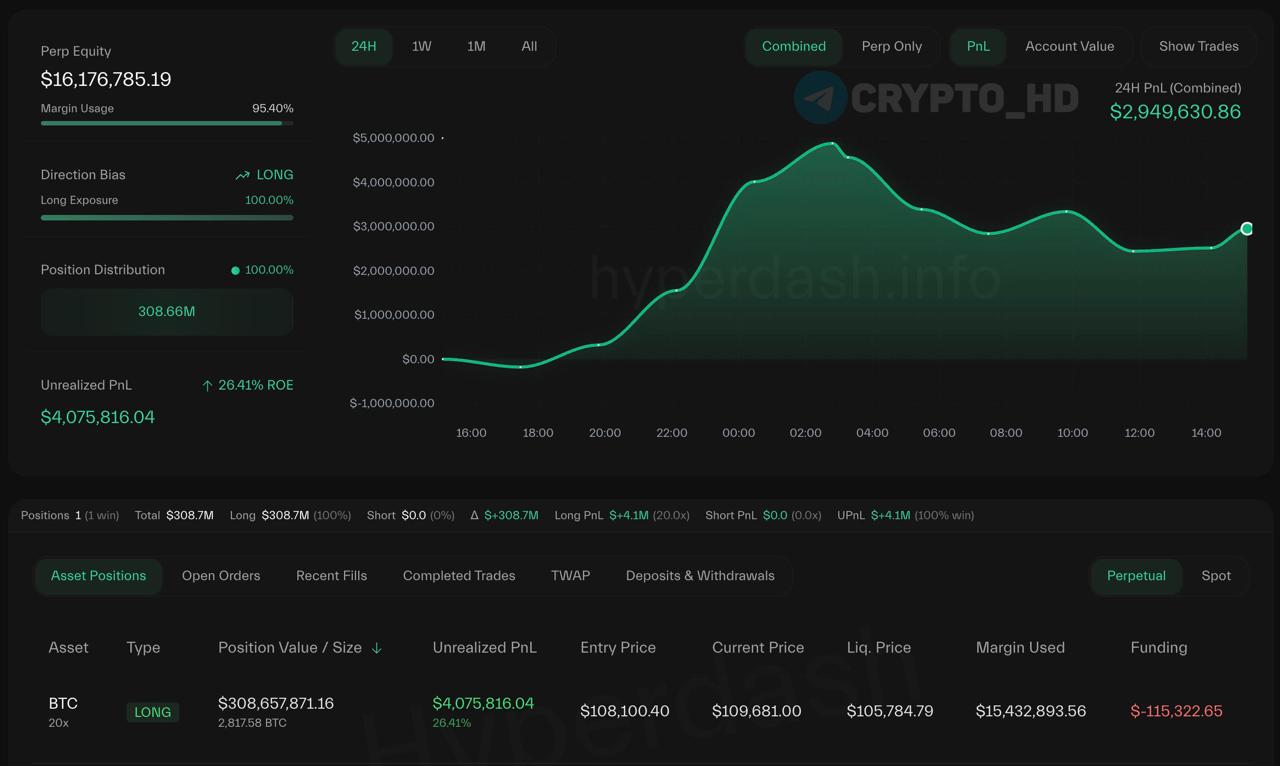Click the LONG type badge in the BTC row
Screen dimensions: 1280x766
[153, 712]
